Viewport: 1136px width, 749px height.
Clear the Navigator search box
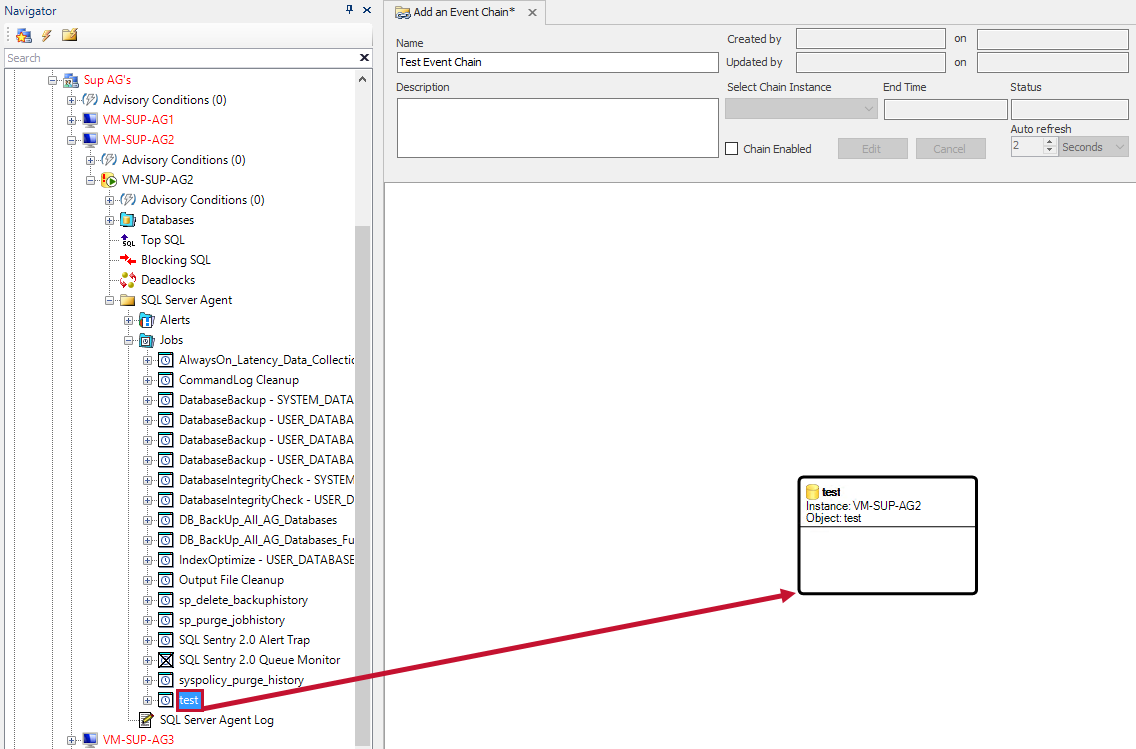coord(364,58)
